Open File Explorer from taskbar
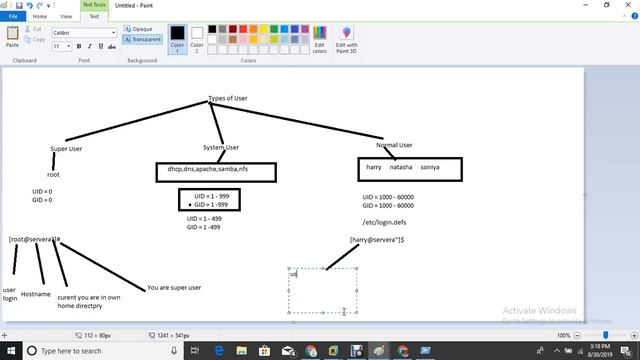The height and width of the screenshot is (360, 640). [x=242, y=351]
